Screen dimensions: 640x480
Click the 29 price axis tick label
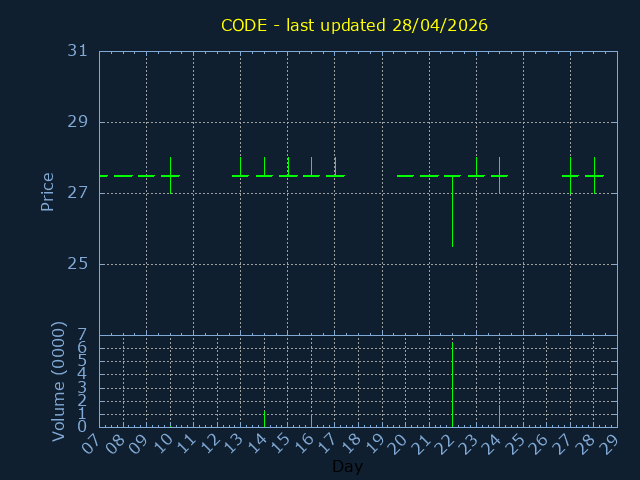pos(78,122)
